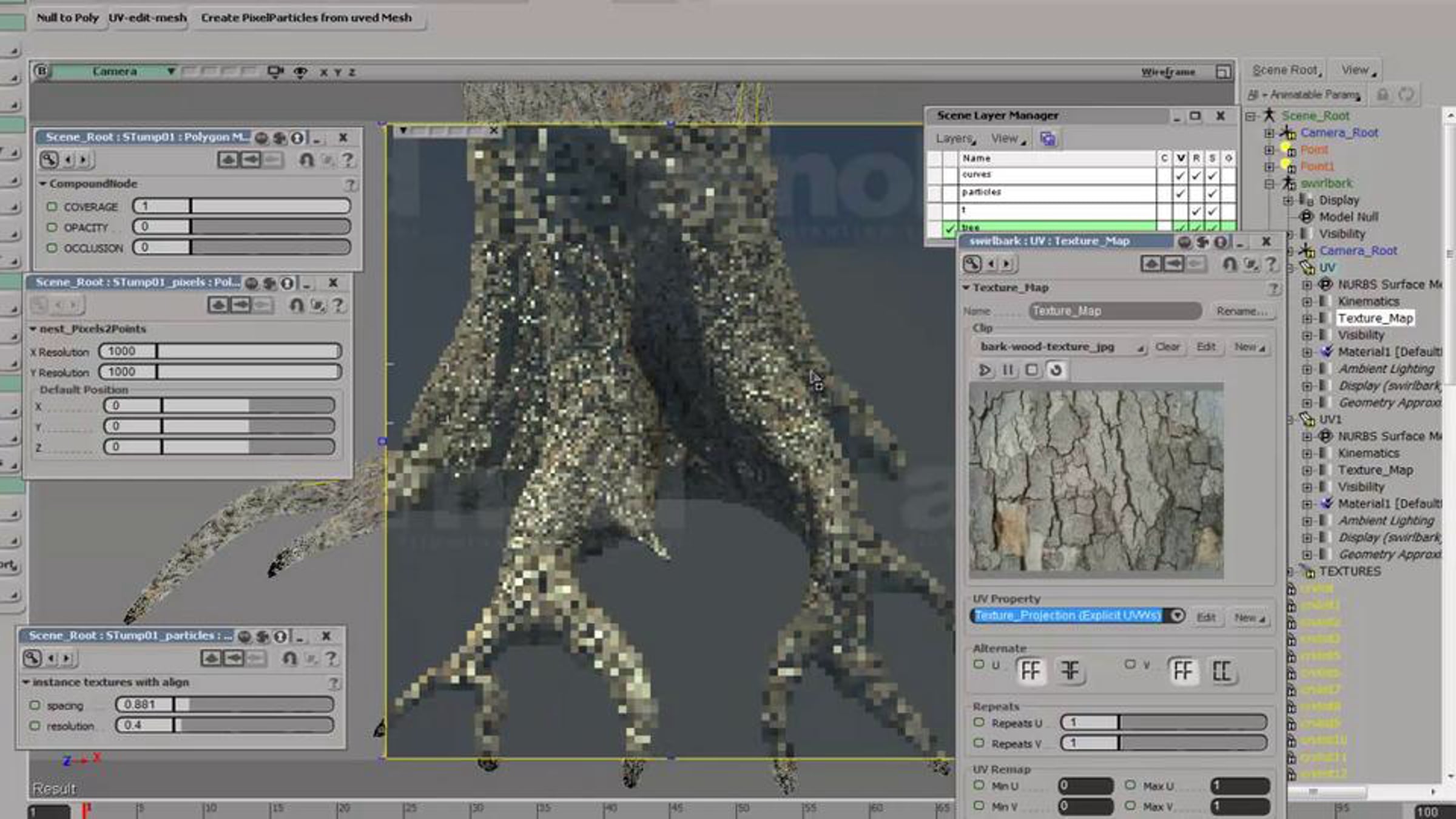This screenshot has width=1456, height=819.
Task: Play the bark-wood-texture clip
Action: coord(985,370)
